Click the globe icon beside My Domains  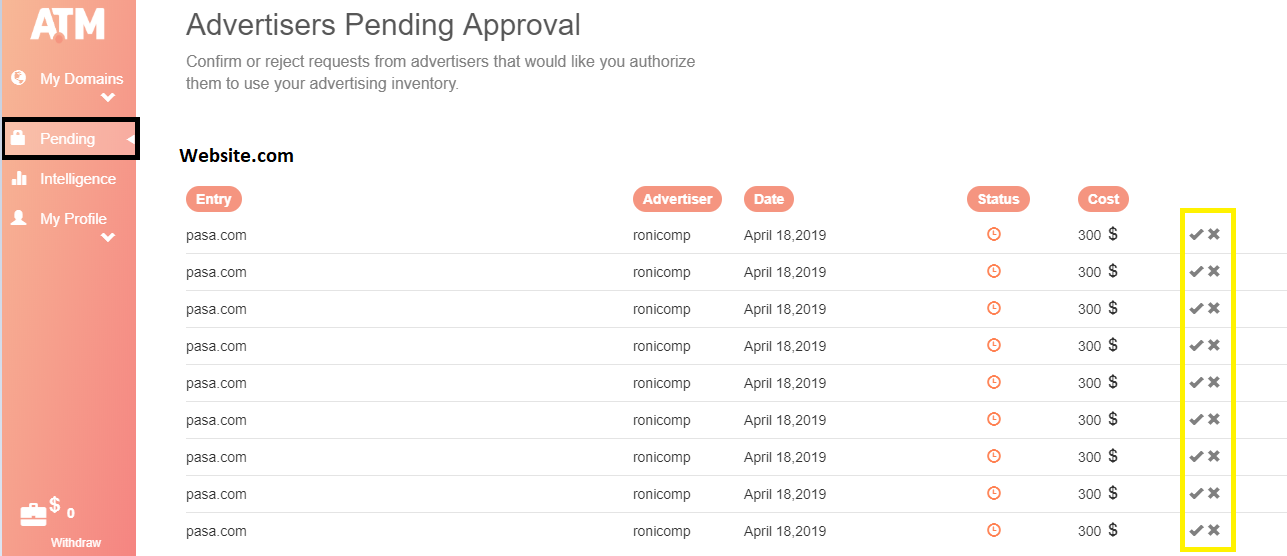click(18, 78)
